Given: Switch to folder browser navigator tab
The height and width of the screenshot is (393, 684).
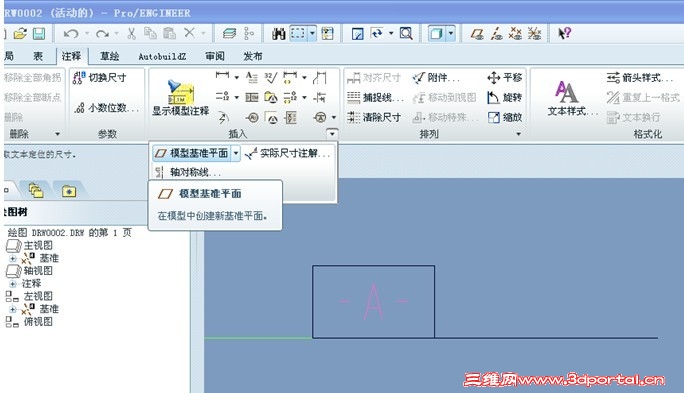Looking at the screenshot, I should point(36,190).
